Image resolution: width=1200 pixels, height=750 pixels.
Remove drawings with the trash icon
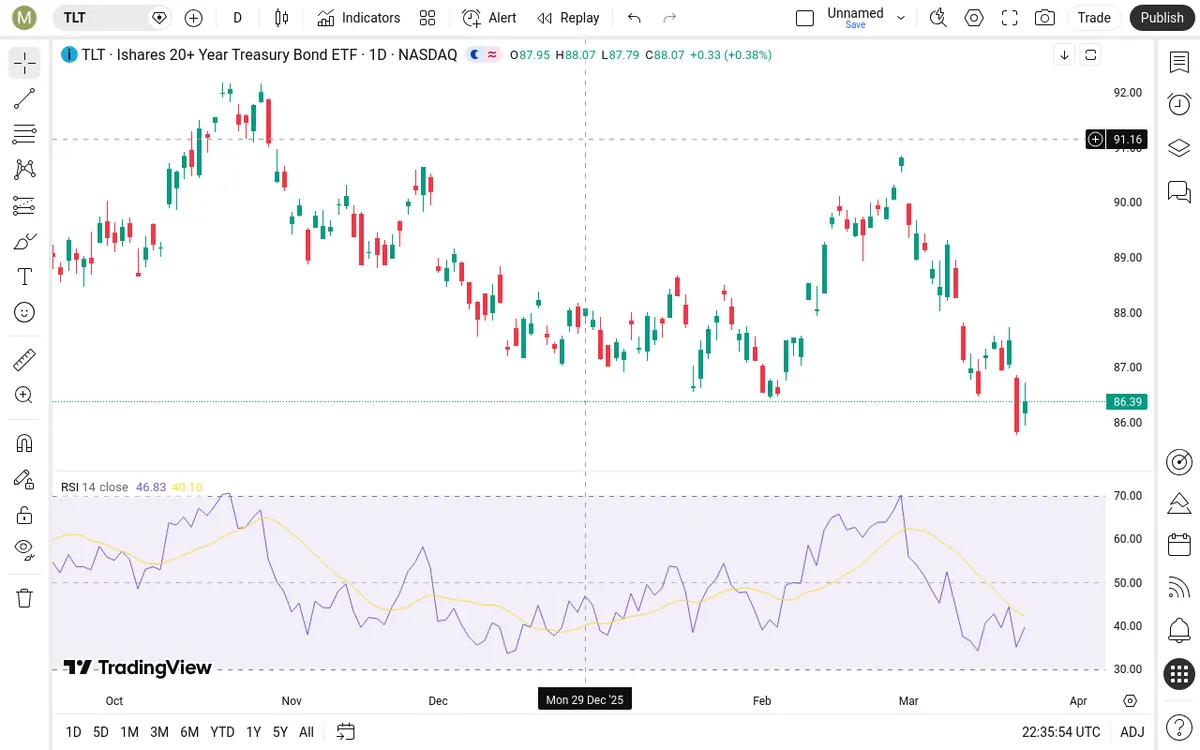[x=25, y=598]
